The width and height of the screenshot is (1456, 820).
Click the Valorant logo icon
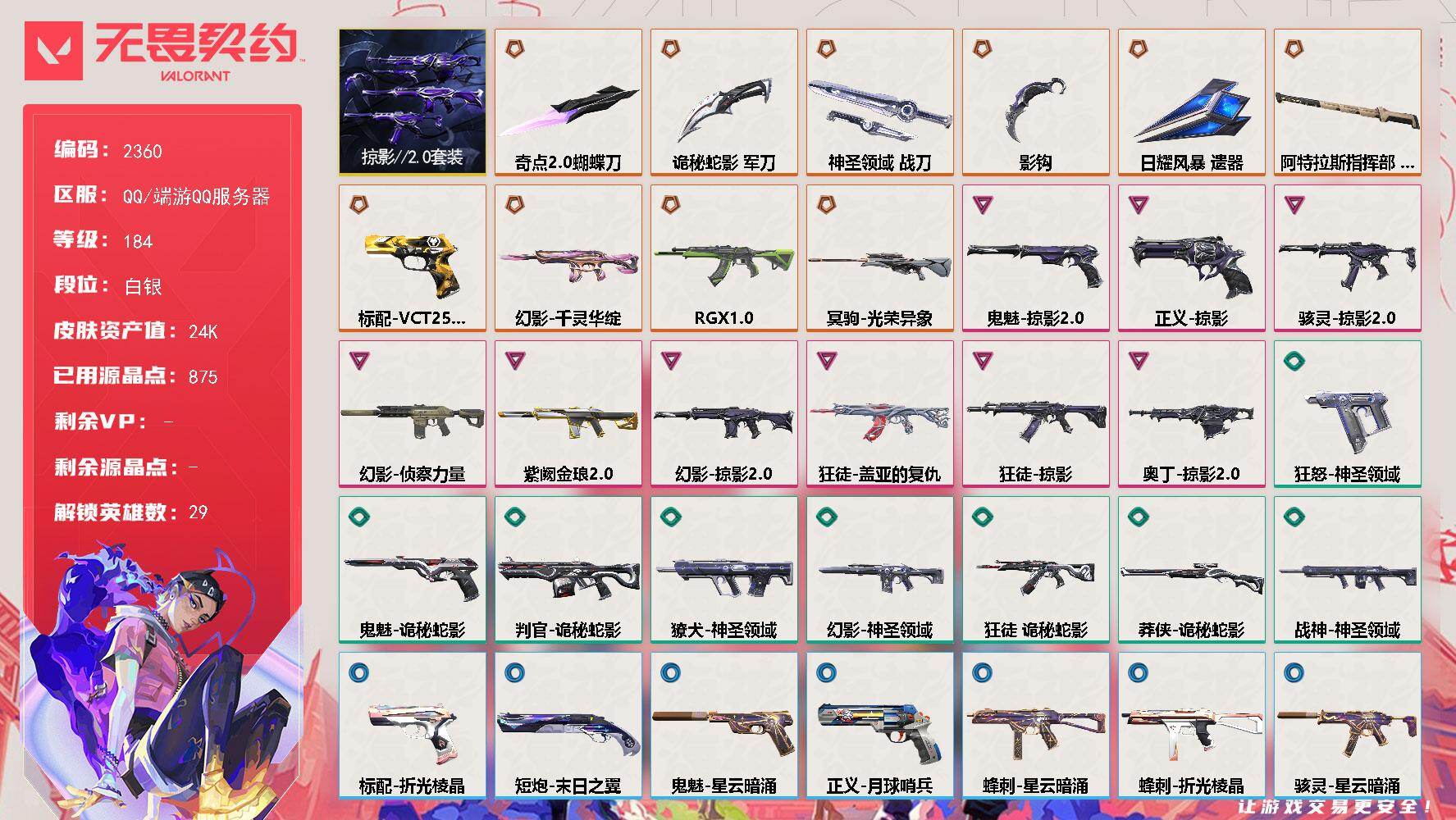click(54, 51)
